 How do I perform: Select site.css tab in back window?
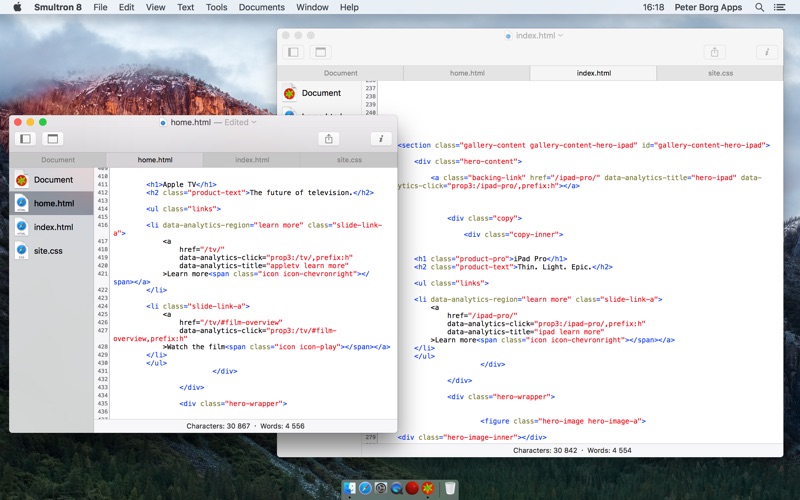(x=720, y=73)
